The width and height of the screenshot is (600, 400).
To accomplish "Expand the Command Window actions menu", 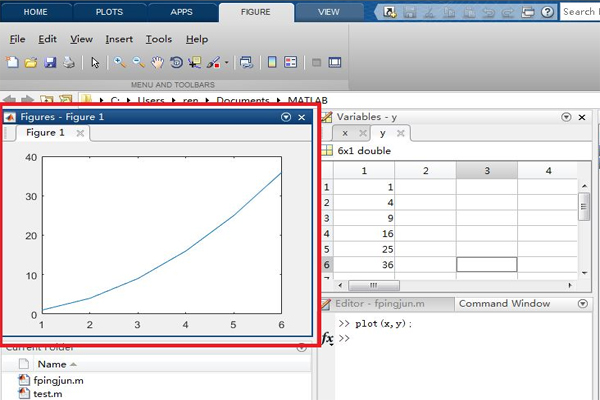I will coord(583,303).
